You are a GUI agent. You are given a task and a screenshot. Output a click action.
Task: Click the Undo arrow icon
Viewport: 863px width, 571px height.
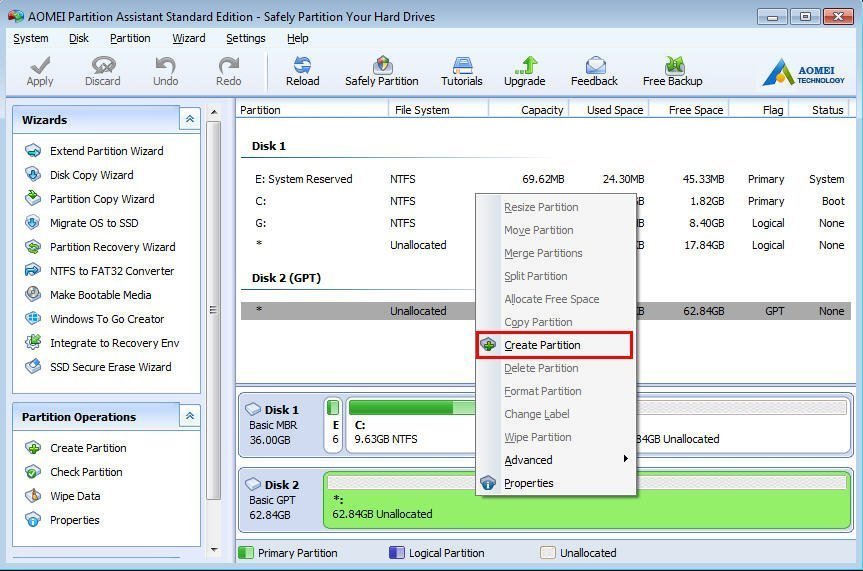pos(165,66)
